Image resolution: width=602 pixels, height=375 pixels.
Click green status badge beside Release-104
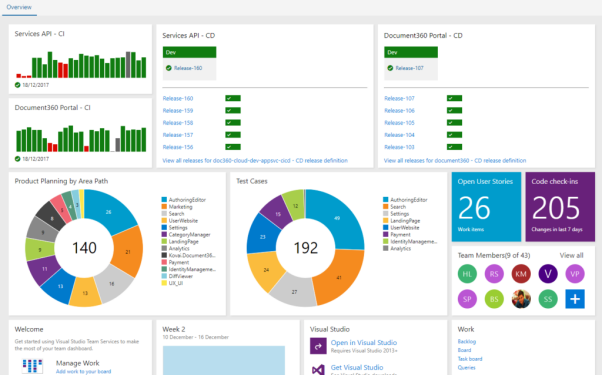click(454, 135)
